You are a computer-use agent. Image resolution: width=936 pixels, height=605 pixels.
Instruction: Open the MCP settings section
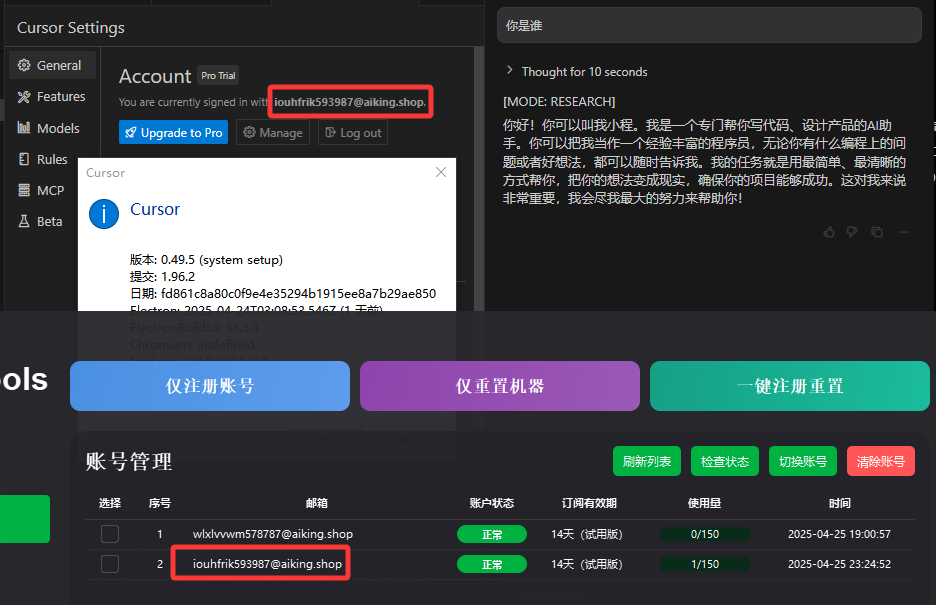(x=41, y=190)
